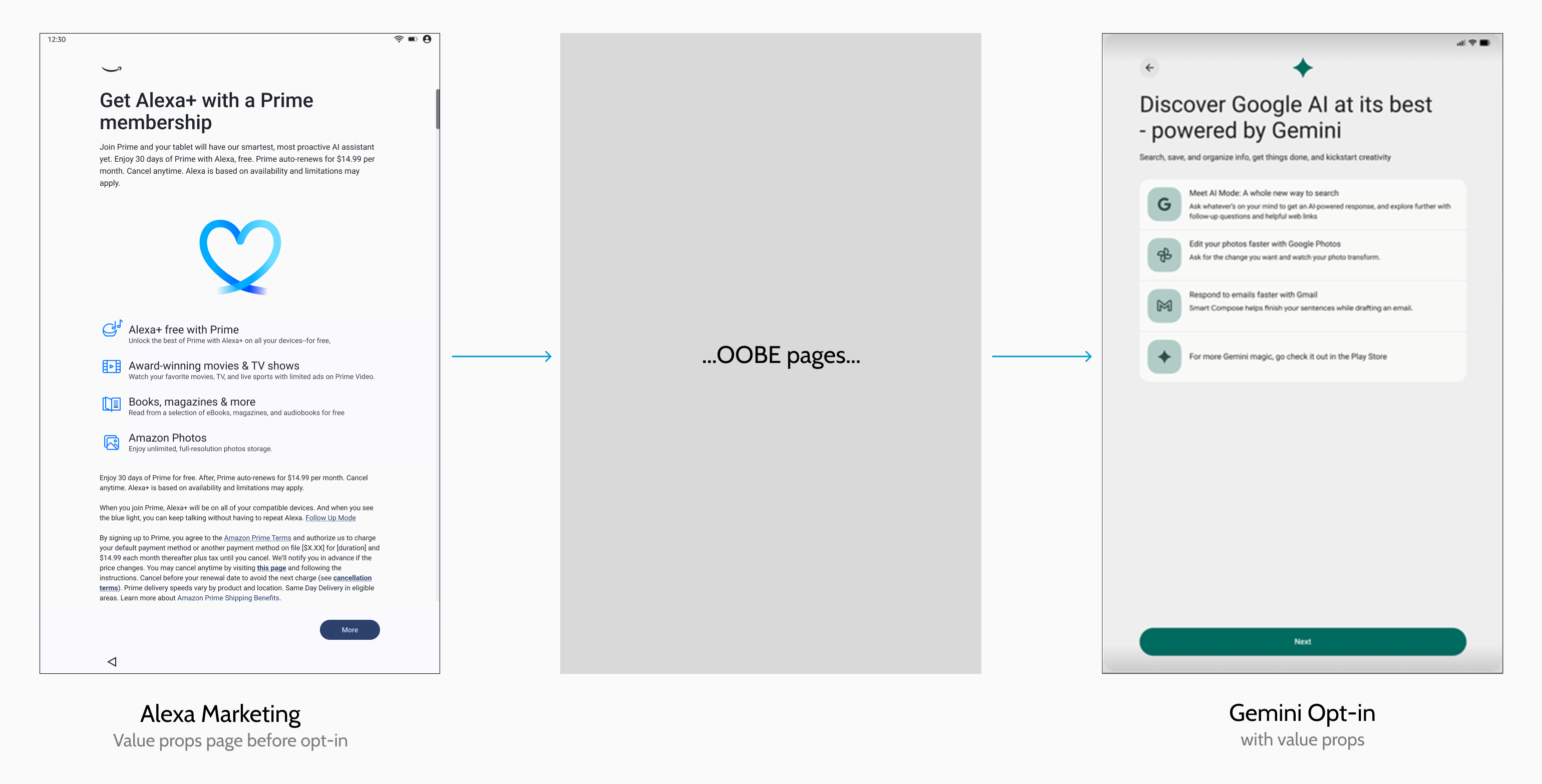Image resolution: width=1542 pixels, height=784 pixels.
Task: Tap the battery icon on Alexa screen
Action: (x=413, y=39)
